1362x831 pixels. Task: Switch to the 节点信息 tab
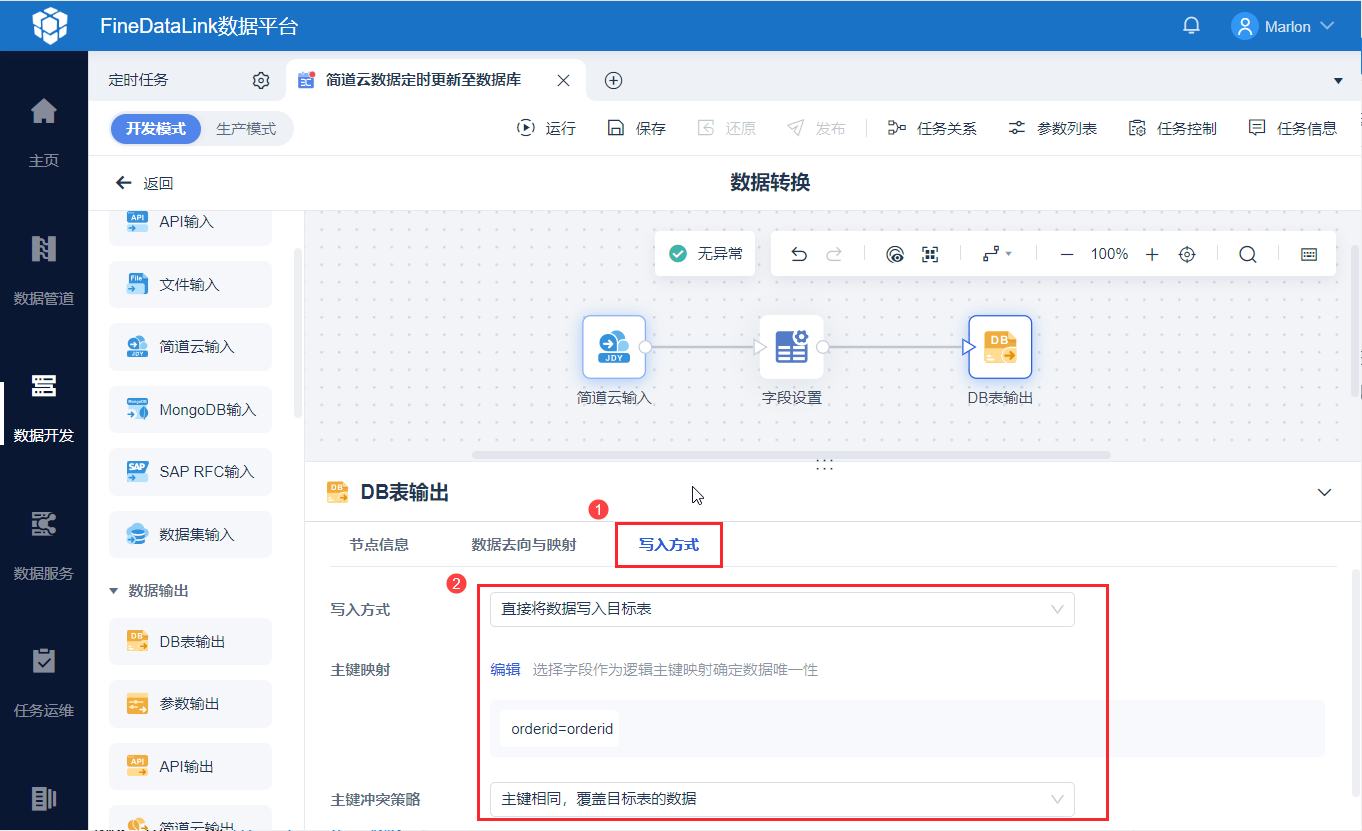(379, 545)
